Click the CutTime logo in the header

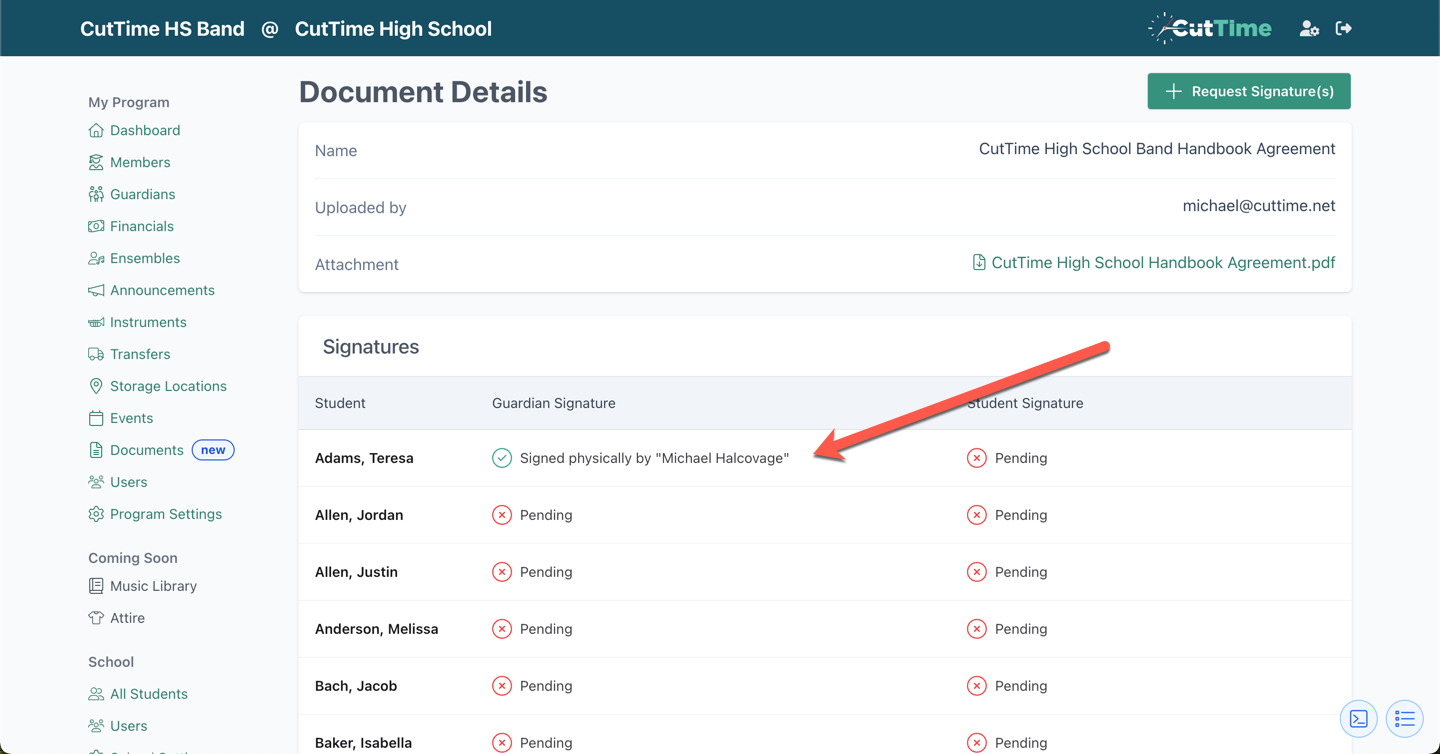pos(1210,28)
